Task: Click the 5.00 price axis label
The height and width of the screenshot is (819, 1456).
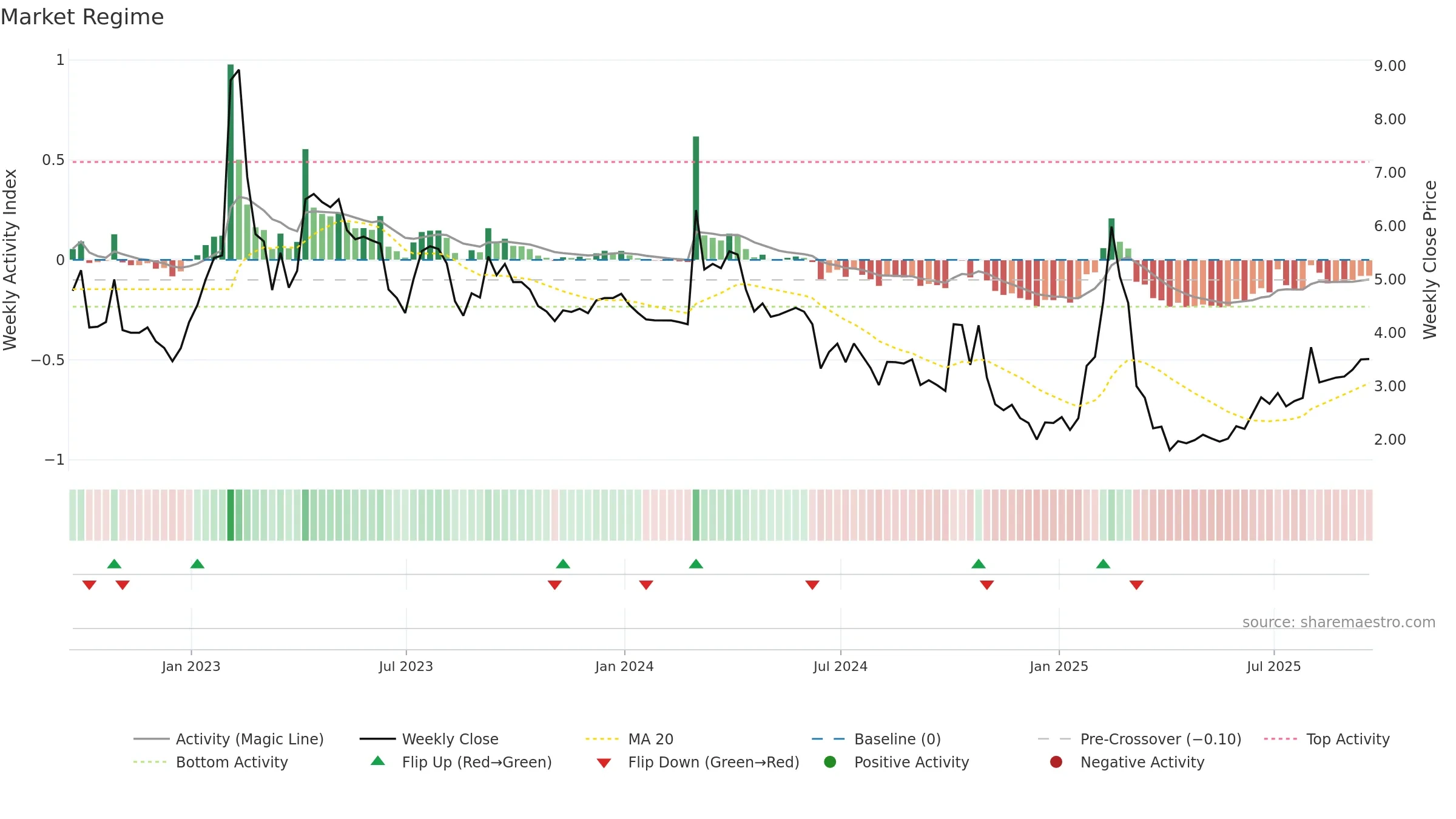Action: pyautogui.click(x=1390, y=279)
